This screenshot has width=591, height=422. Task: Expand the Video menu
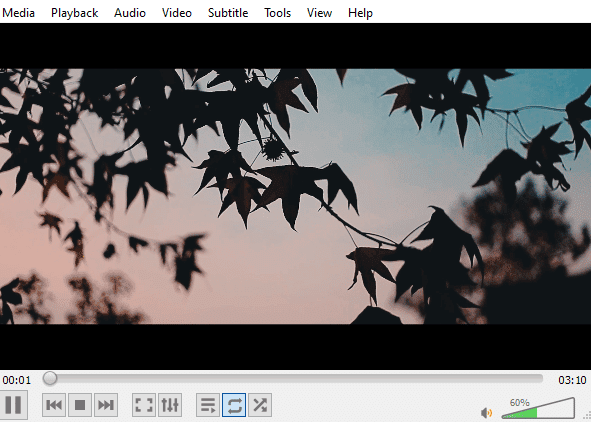coord(177,13)
